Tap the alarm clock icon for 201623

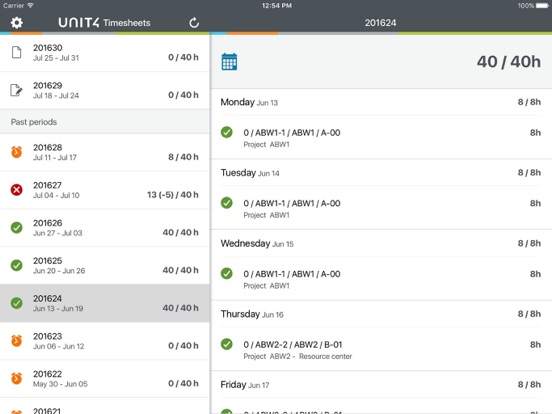pyautogui.click(x=17, y=341)
